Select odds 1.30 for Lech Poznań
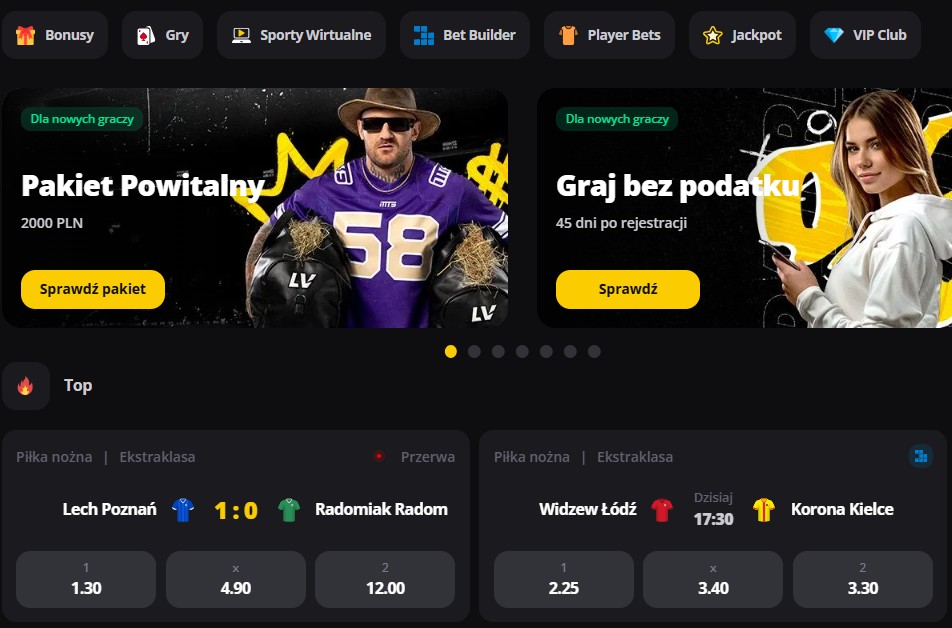The height and width of the screenshot is (628, 952). 86,579
